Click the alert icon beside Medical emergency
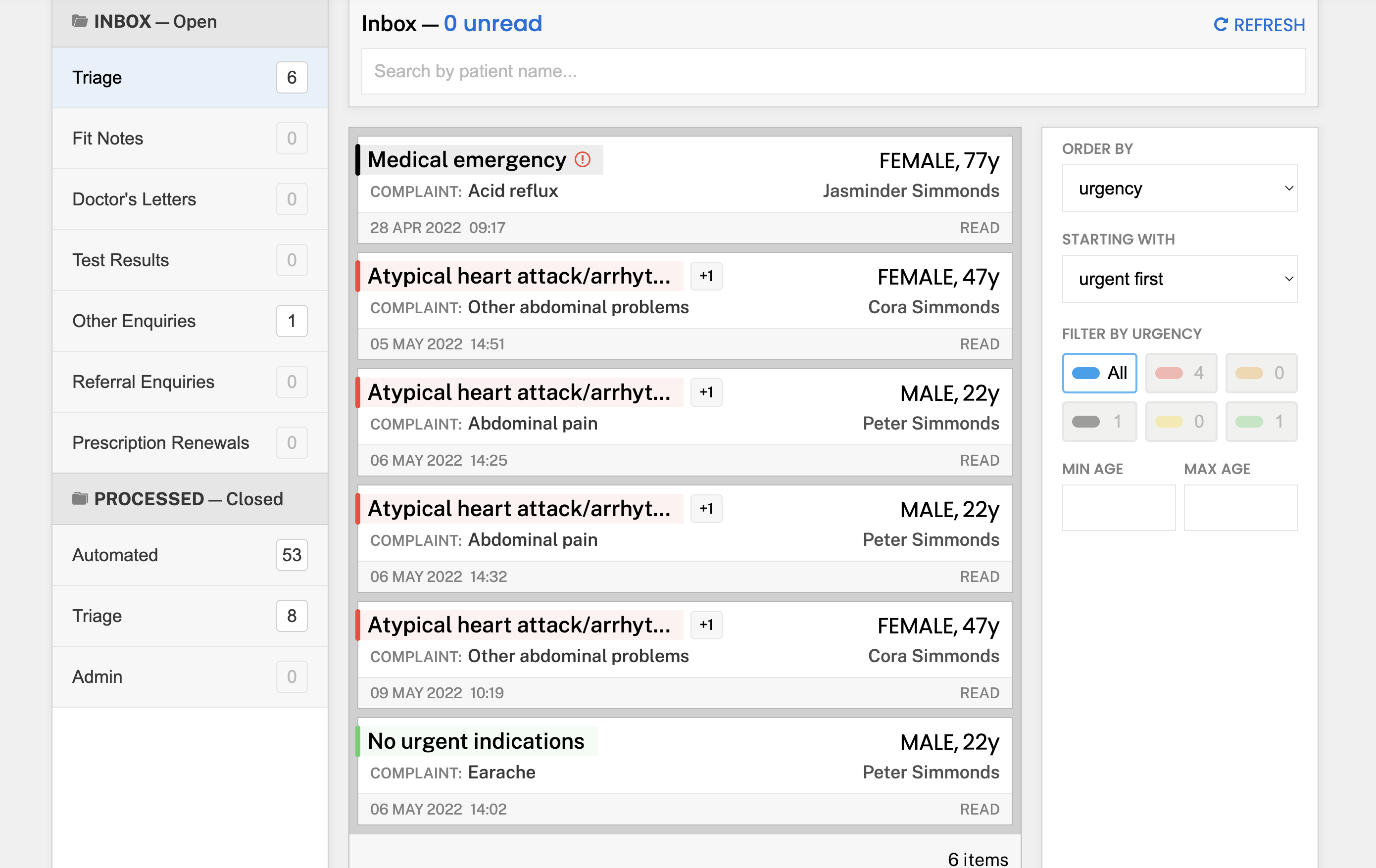 coord(582,160)
